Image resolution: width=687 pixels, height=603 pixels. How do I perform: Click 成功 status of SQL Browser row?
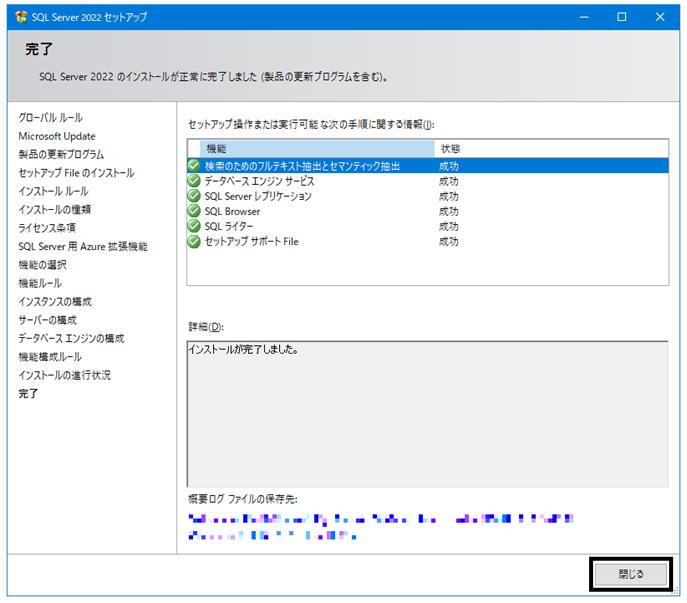pos(449,211)
